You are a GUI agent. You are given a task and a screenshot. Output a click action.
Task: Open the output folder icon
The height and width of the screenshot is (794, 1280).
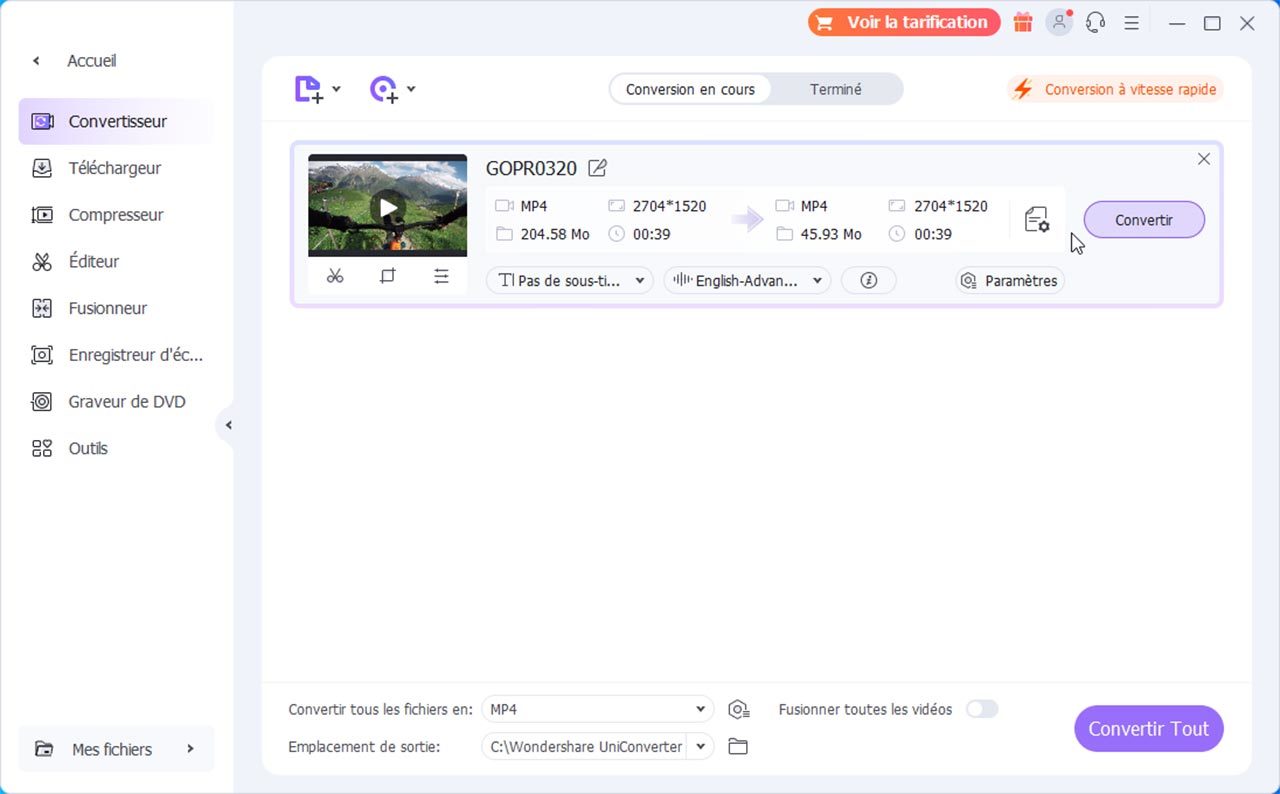point(738,746)
